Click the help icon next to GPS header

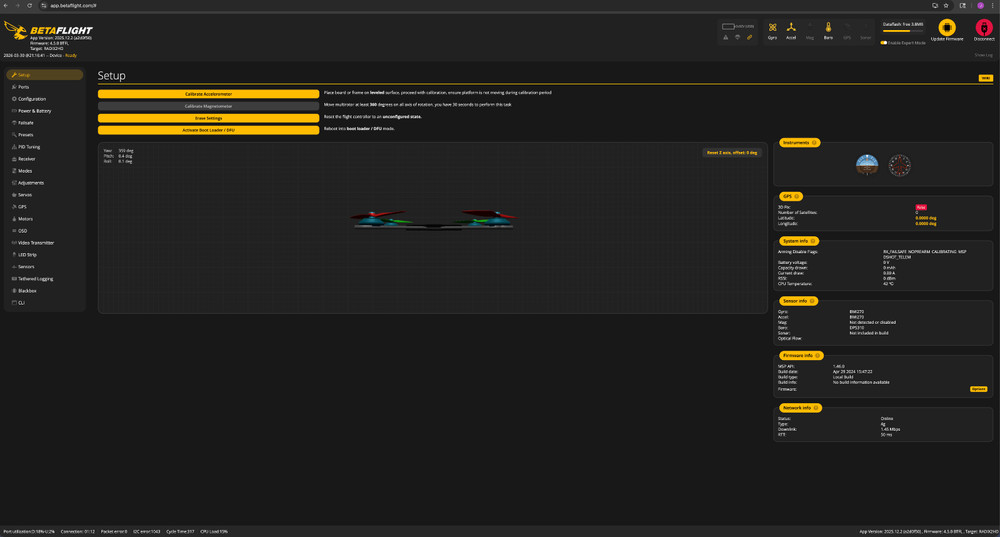pos(797,196)
